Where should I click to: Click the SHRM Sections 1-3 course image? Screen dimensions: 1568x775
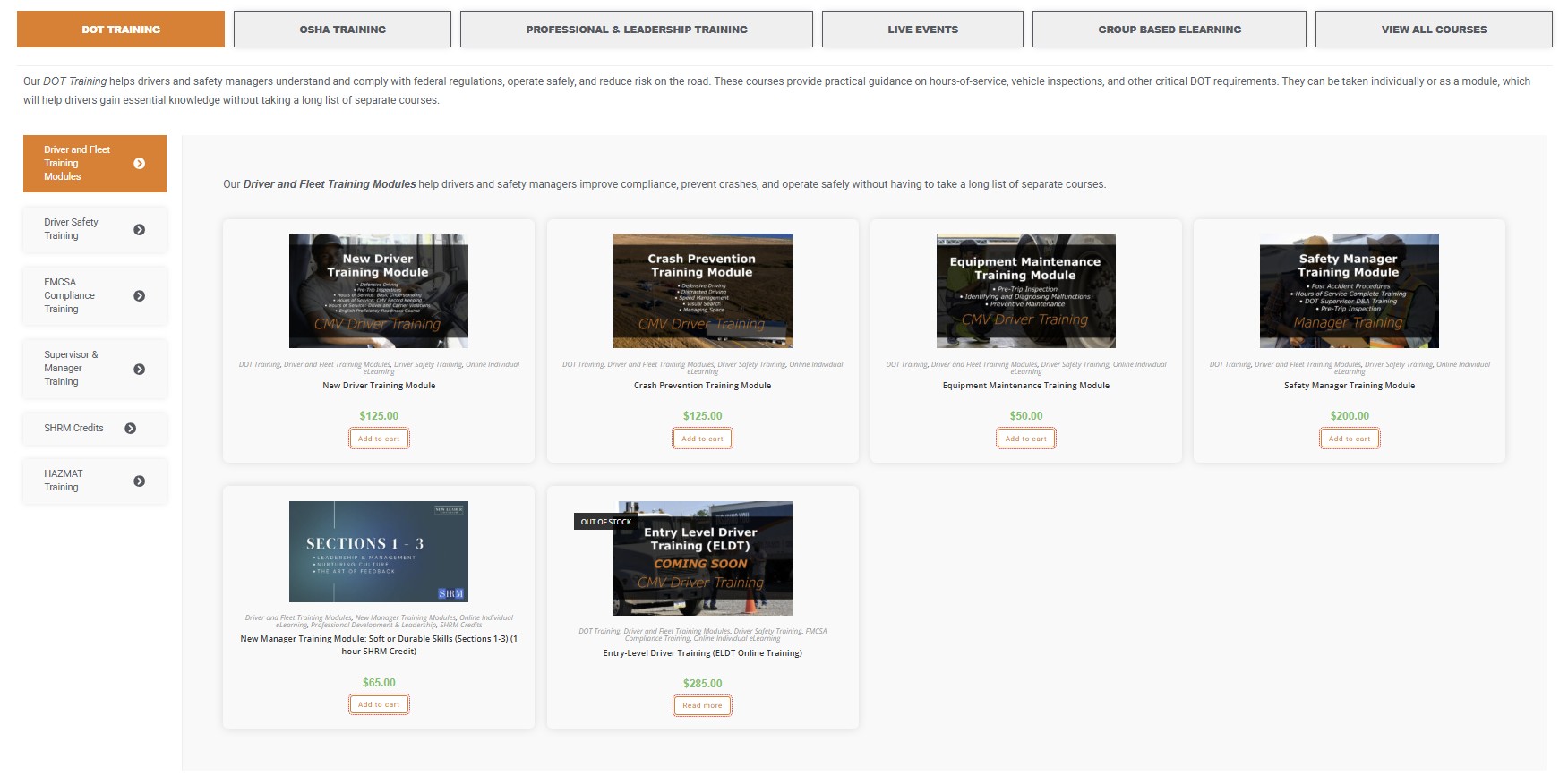[x=379, y=551]
